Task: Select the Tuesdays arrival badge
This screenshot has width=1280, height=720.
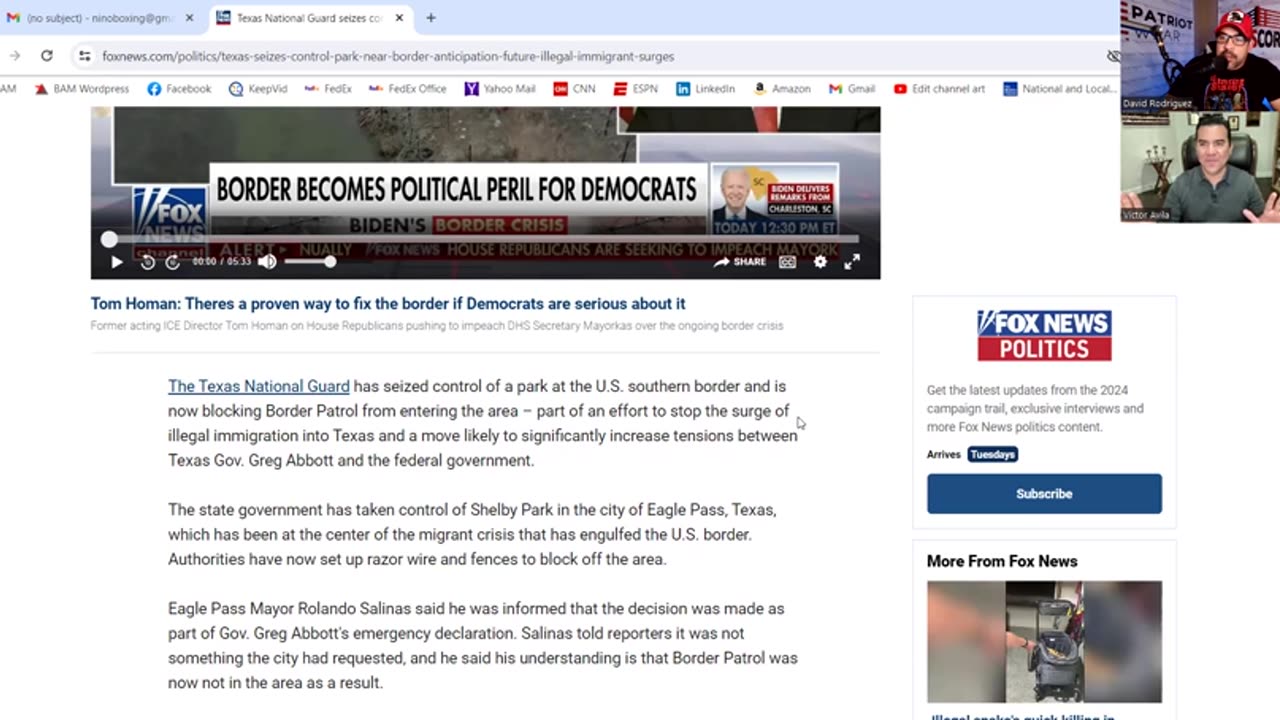Action: pos(992,454)
